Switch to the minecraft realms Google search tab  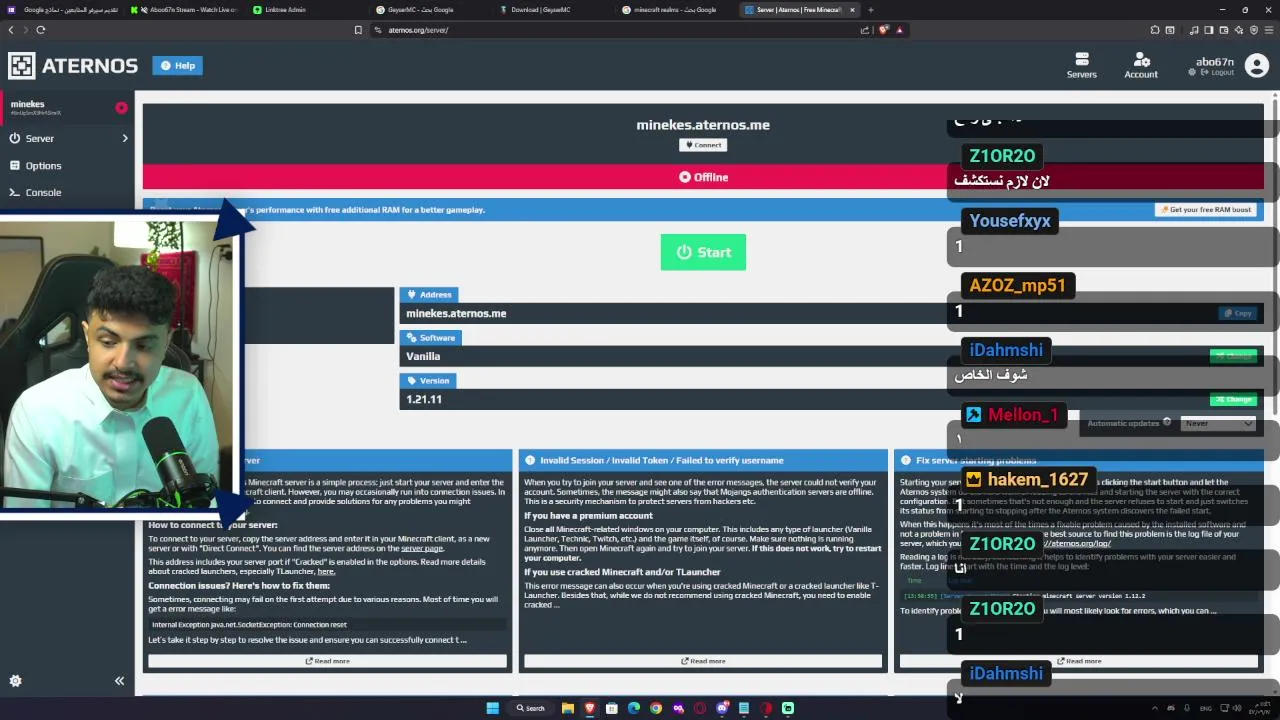[x=675, y=10]
